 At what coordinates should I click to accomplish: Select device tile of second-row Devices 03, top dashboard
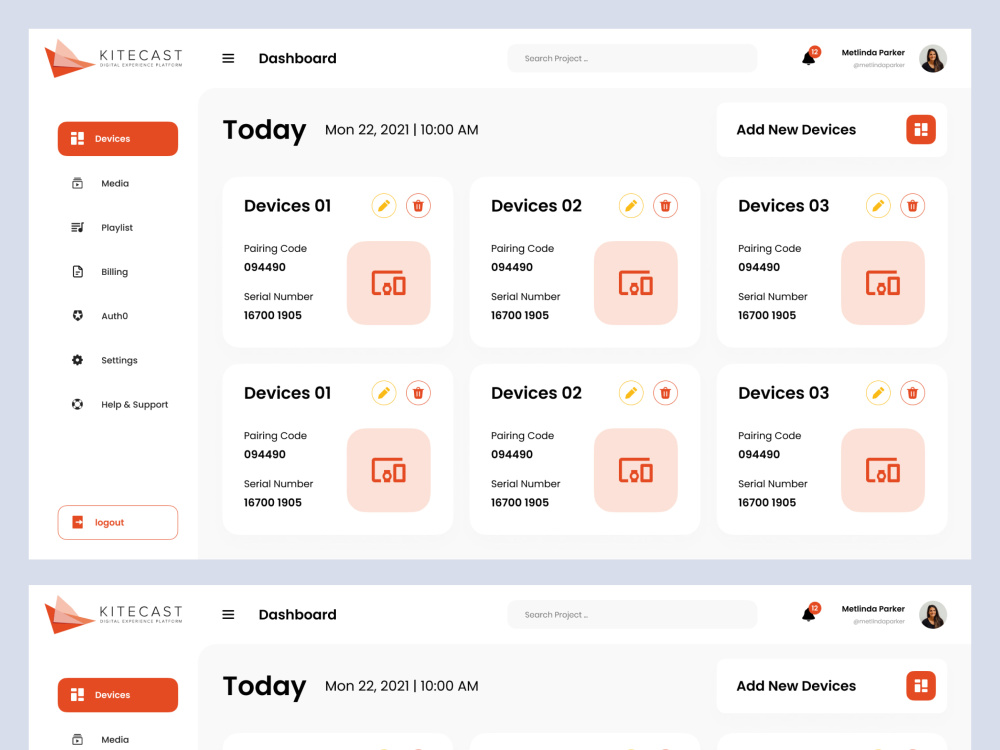(883, 470)
